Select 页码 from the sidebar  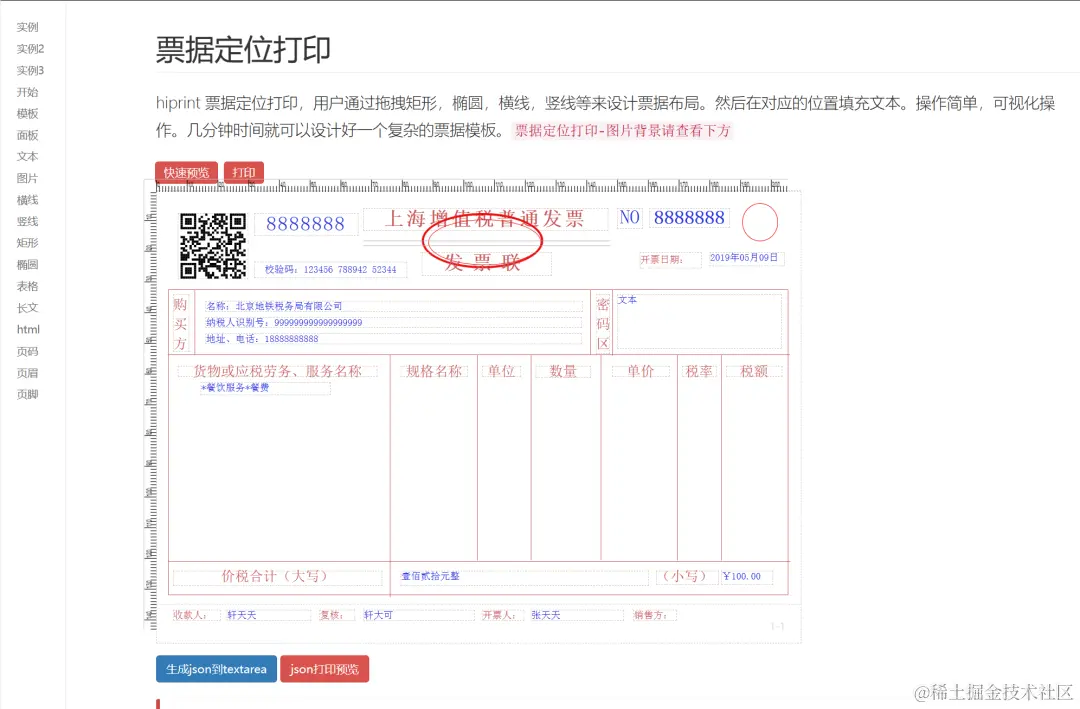pos(28,351)
